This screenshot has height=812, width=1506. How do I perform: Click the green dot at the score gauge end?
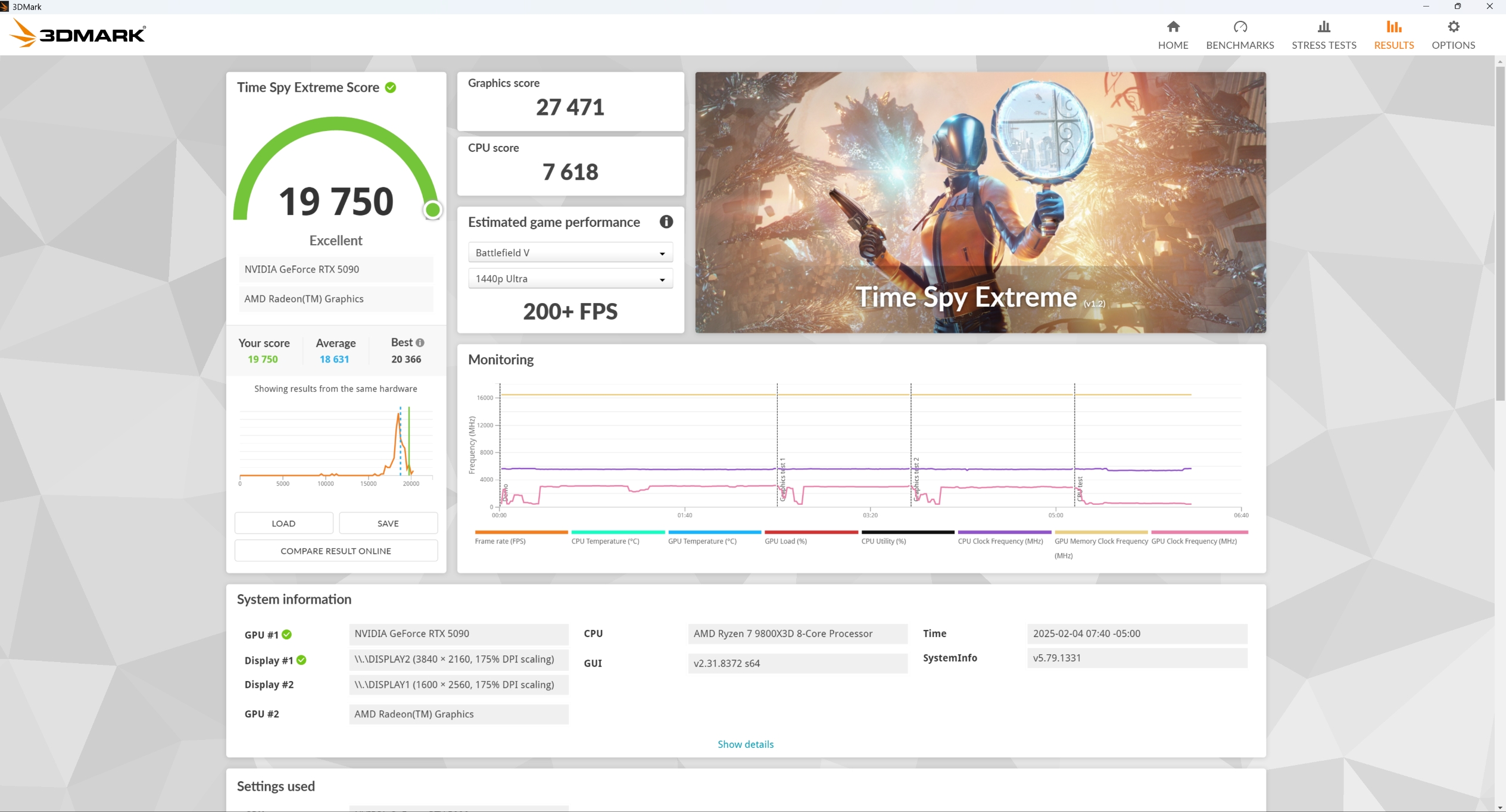pyautogui.click(x=433, y=210)
